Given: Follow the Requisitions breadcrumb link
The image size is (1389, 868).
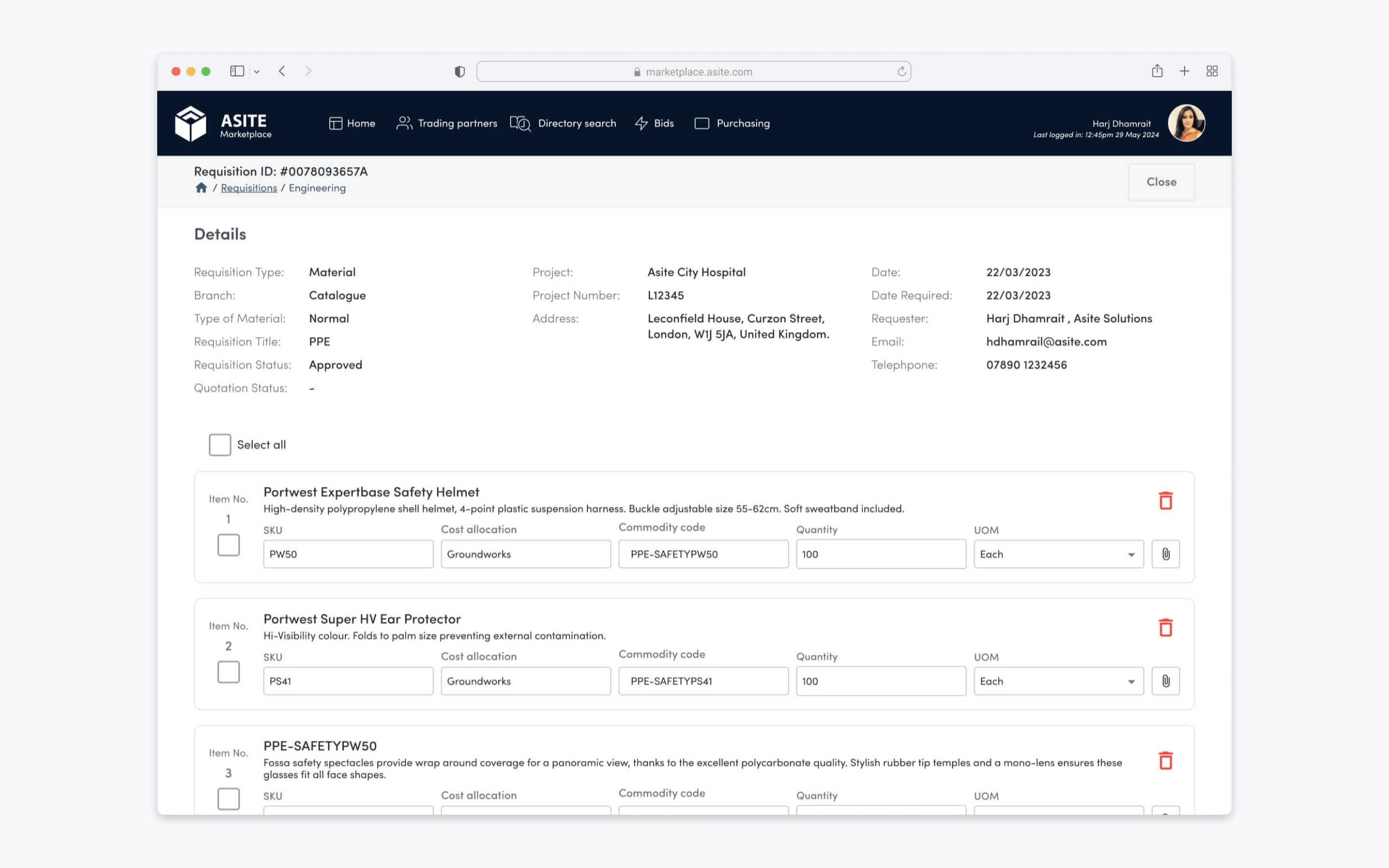Looking at the screenshot, I should [x=249, y=188].
